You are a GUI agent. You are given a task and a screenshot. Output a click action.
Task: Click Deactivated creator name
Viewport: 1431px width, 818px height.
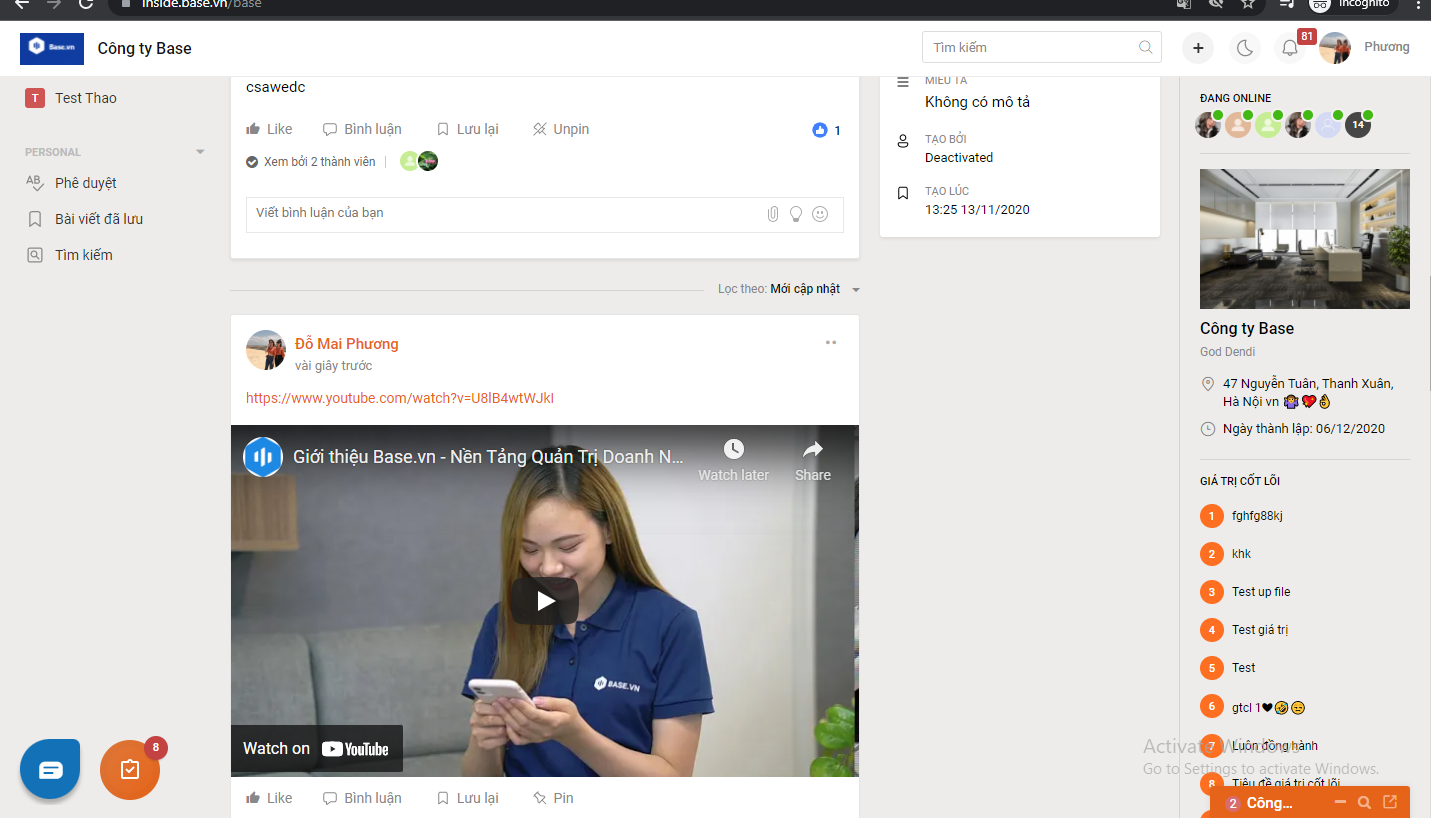(x=959, y=158)
